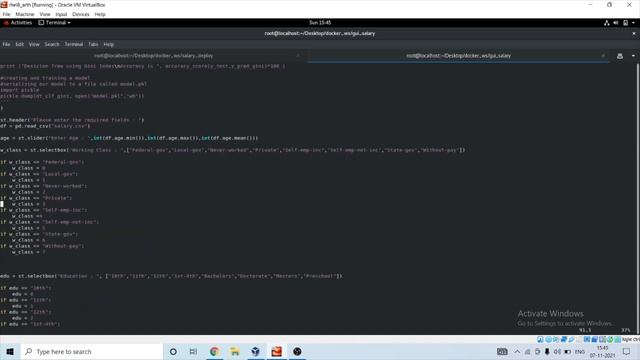The width and height of the screenshot is (640, 360).
Task: Switch to the salary_deploy terminal tab
Action: [x=153, y=56]
